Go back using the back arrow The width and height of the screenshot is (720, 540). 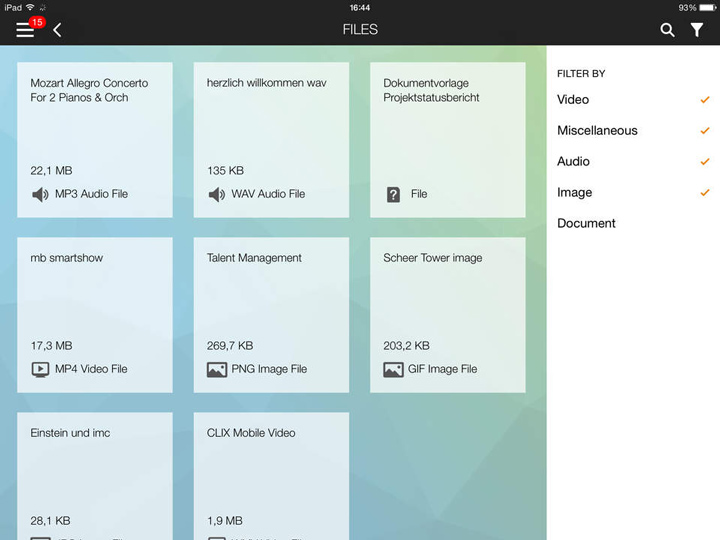tap(57, 30)
